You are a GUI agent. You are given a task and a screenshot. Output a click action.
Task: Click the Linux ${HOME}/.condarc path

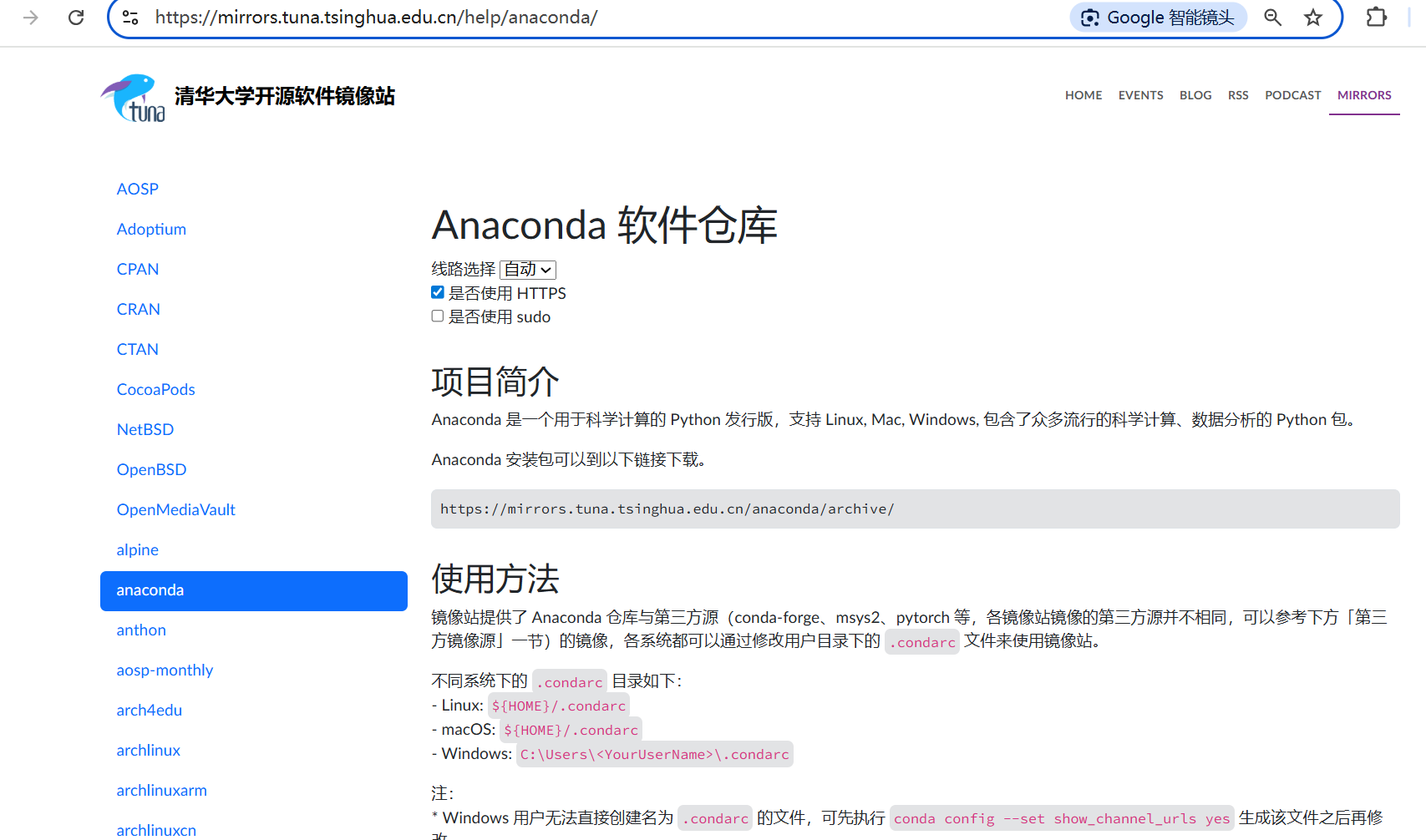click(559, 706)
